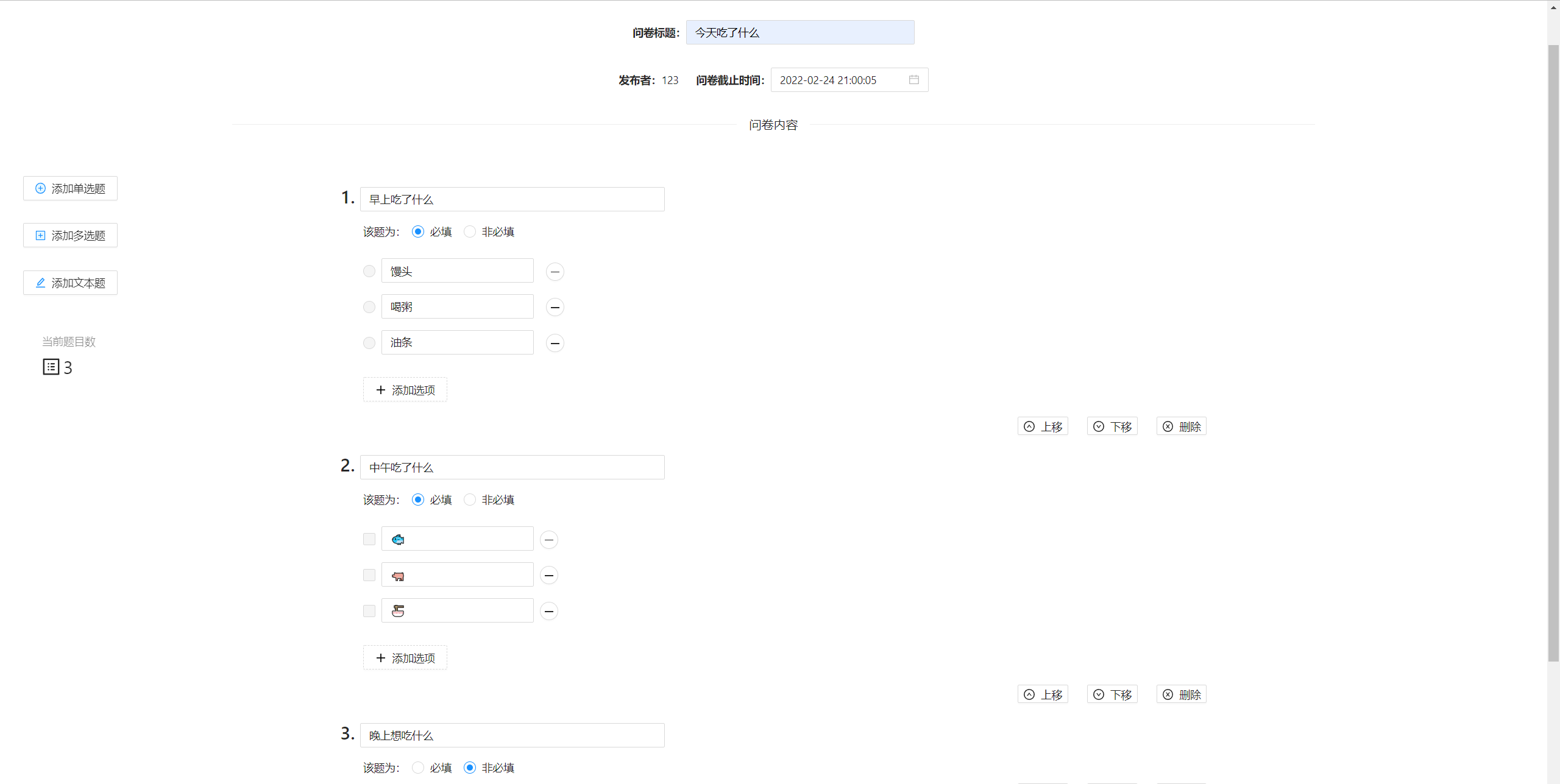Check the pig emoji option checkbox
The image size is (1560, 784).
(369, 575)
